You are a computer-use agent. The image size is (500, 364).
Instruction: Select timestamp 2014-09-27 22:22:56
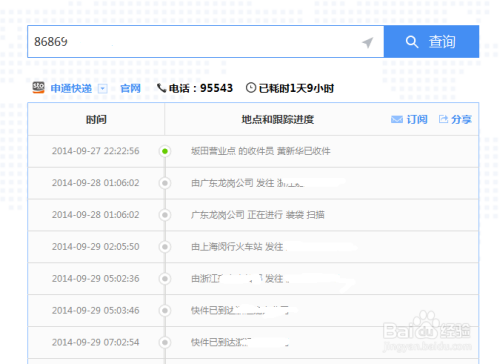(x=96, y=151)
